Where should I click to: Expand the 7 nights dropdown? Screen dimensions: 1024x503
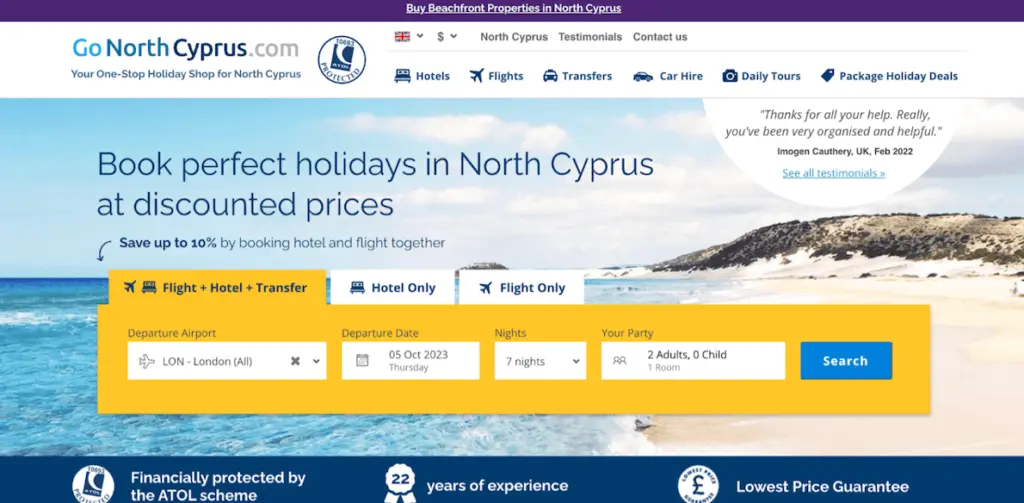click(x=539, y=361)
